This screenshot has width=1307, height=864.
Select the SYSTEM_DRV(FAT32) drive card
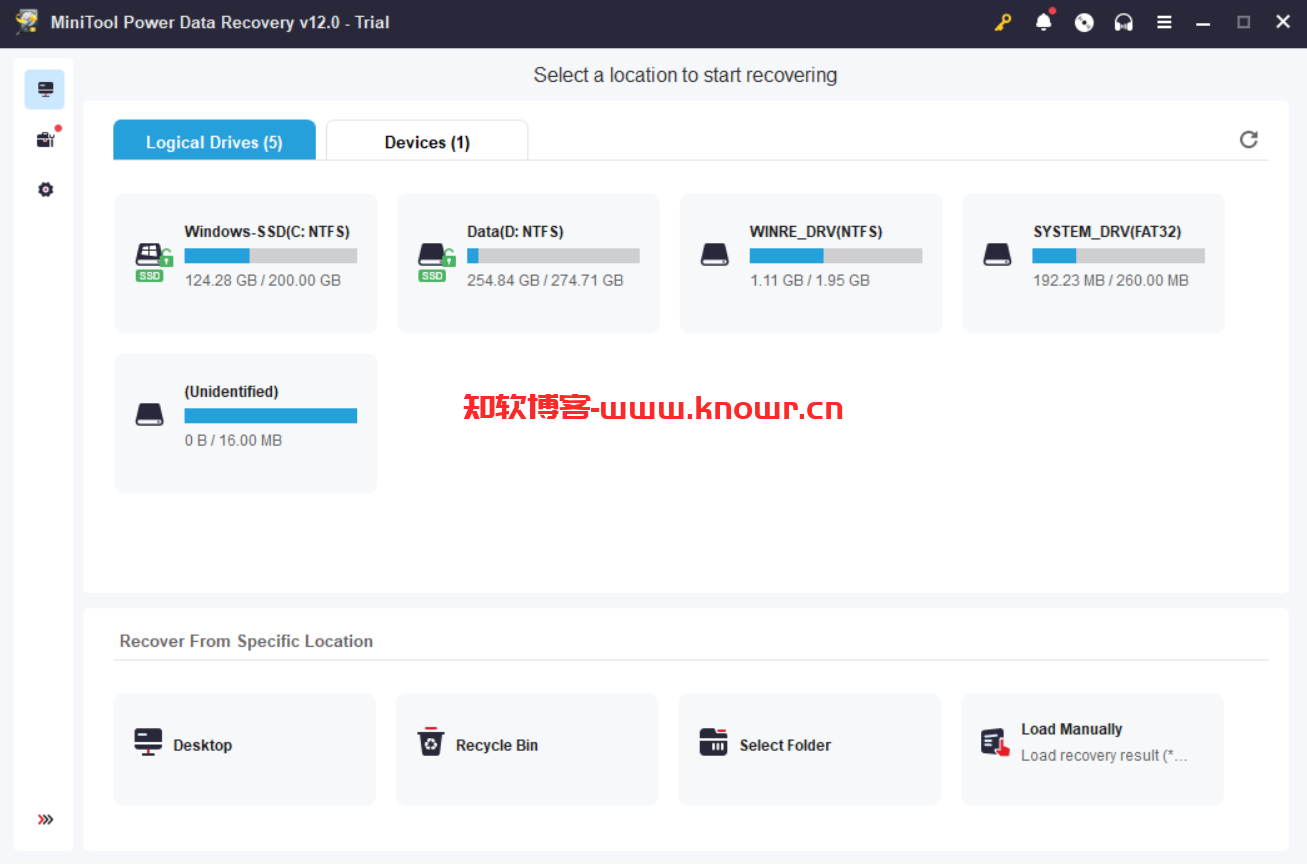pos(1093,263)
